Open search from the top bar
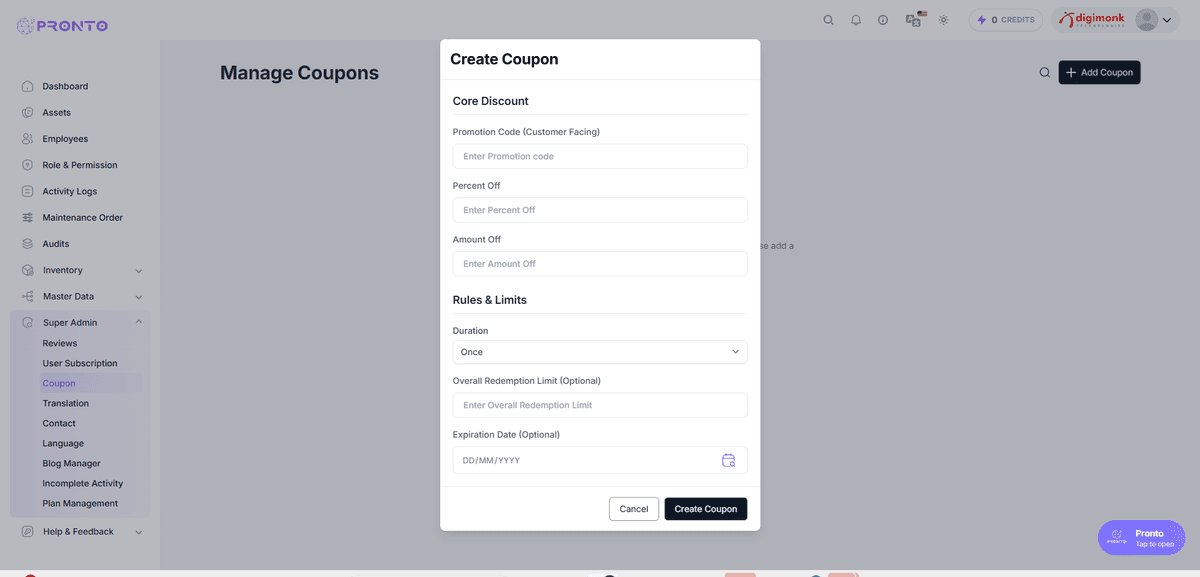The image size is (1200, 577). [828, 19]
